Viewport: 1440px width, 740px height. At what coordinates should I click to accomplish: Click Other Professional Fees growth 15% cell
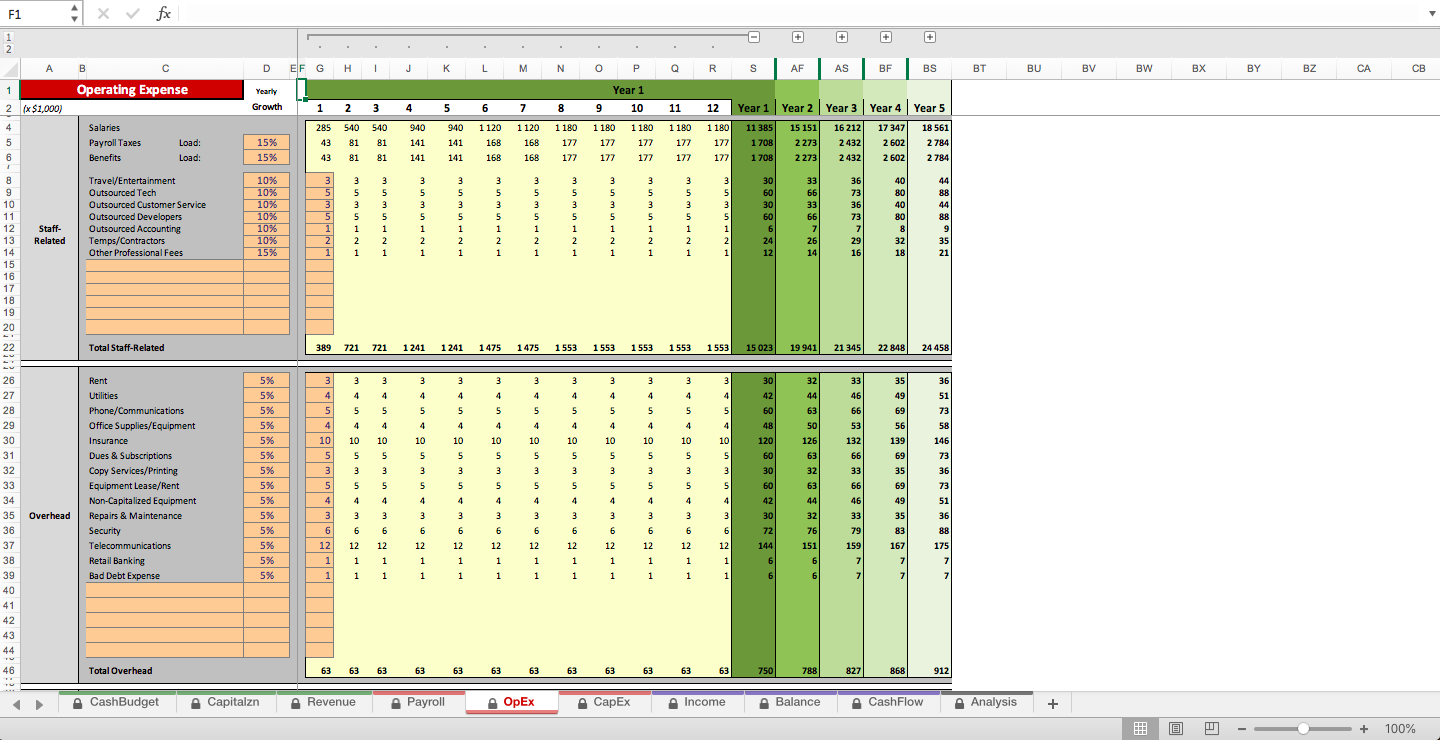[266, 253]
